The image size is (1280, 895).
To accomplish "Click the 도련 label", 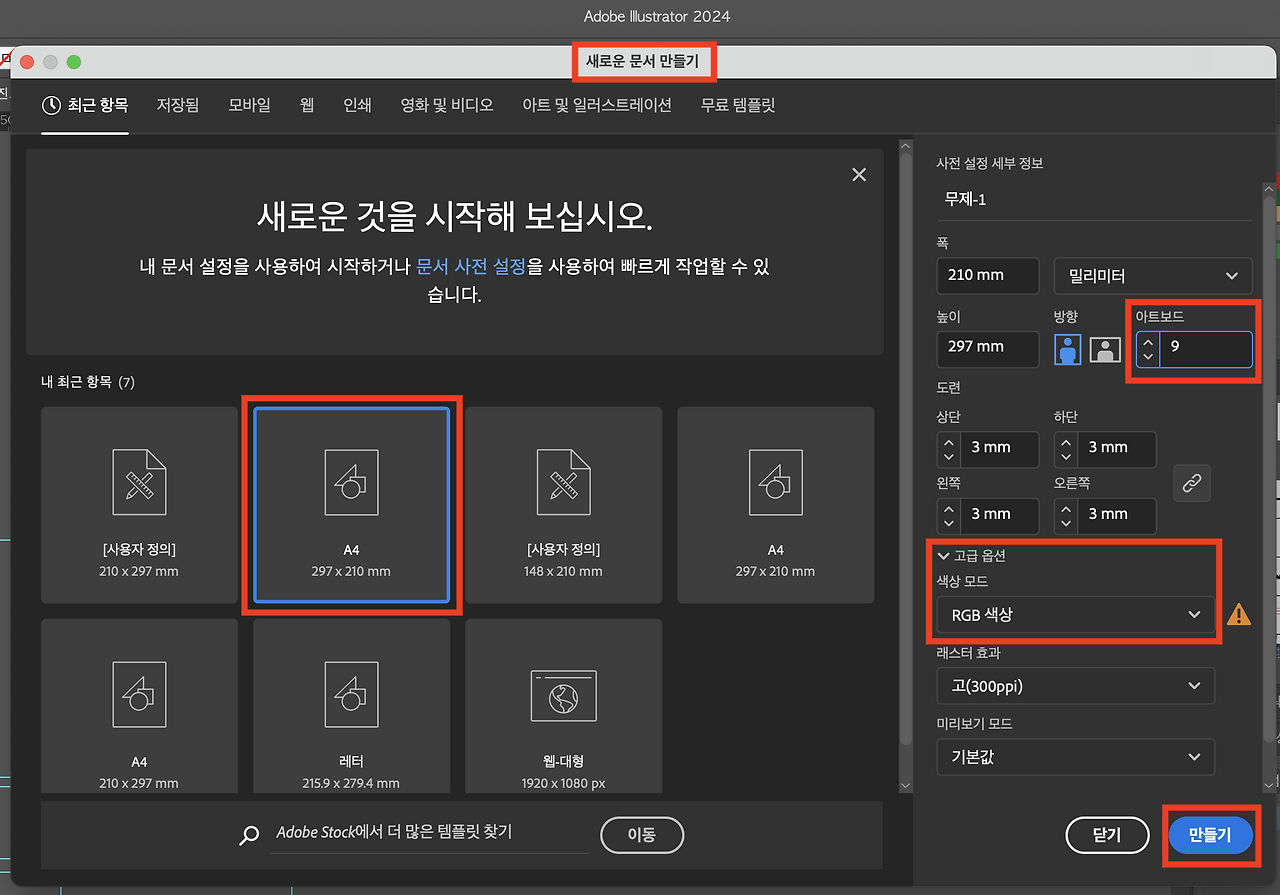I will (x=949, y=388).
